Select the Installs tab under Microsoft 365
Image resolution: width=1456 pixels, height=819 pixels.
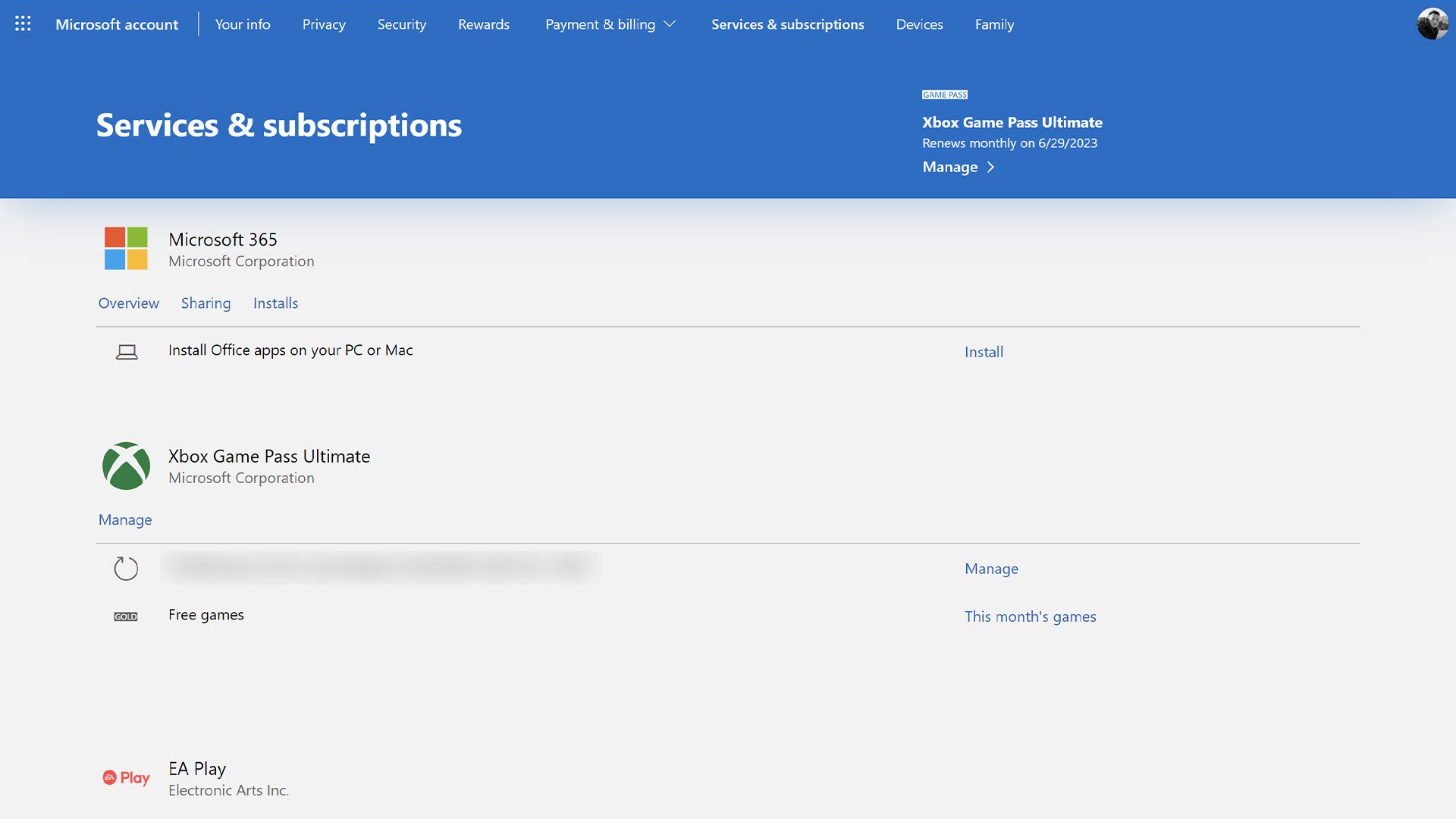pos(275,302)
